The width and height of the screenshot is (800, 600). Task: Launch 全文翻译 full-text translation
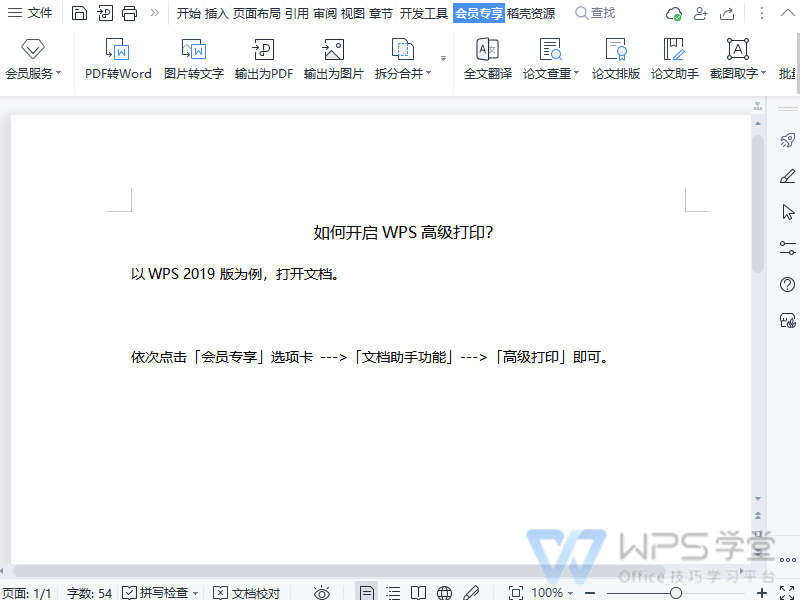[x=487, y=50]
